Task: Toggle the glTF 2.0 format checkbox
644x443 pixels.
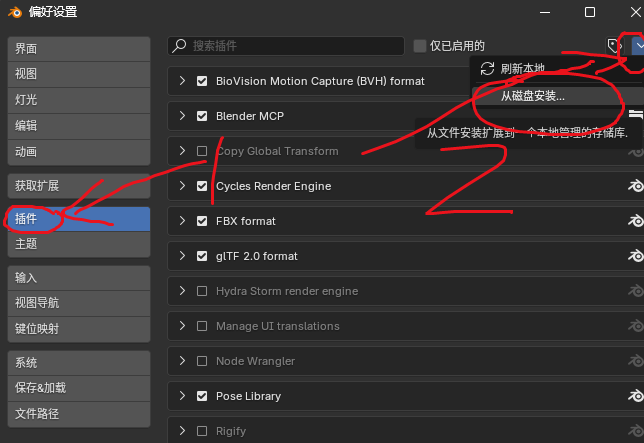Action: (x=202, y=256)
